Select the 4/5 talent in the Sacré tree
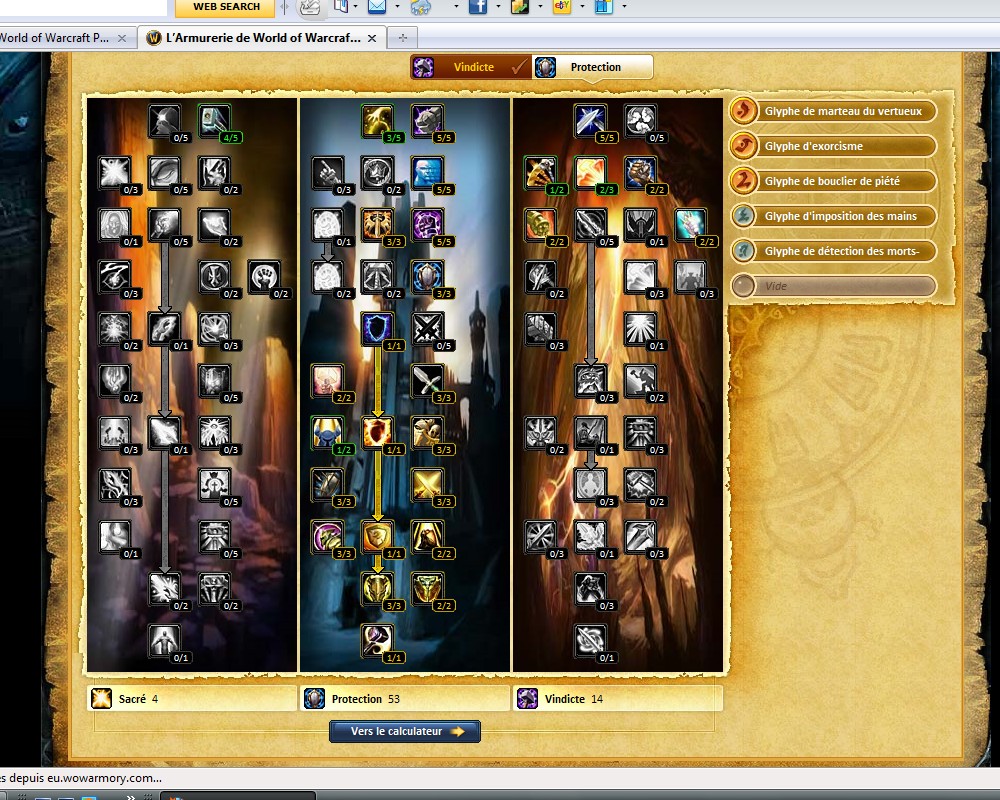1000x800 pixels. pyautogui.click(x=214, y=121)
